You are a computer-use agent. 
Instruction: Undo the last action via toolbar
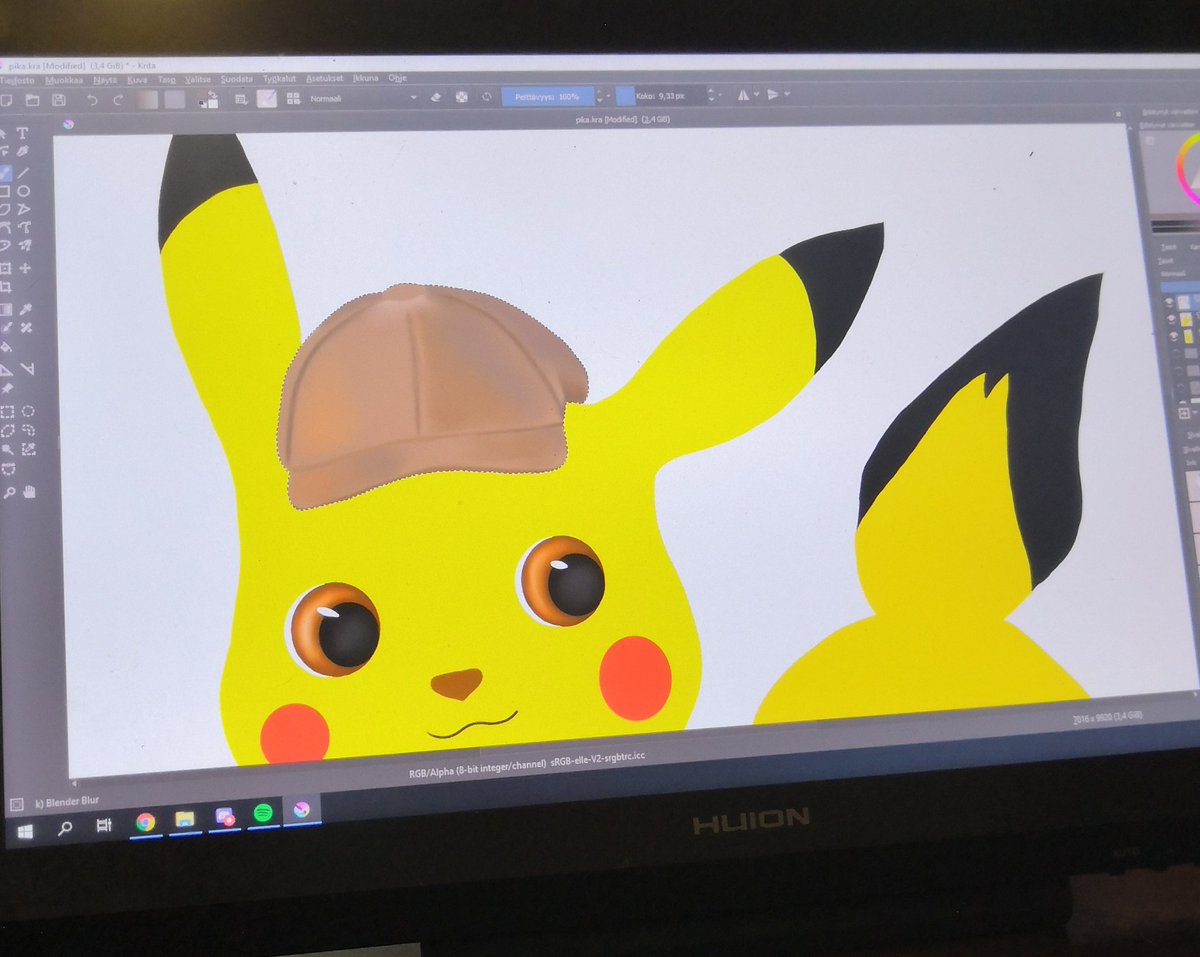92,100
